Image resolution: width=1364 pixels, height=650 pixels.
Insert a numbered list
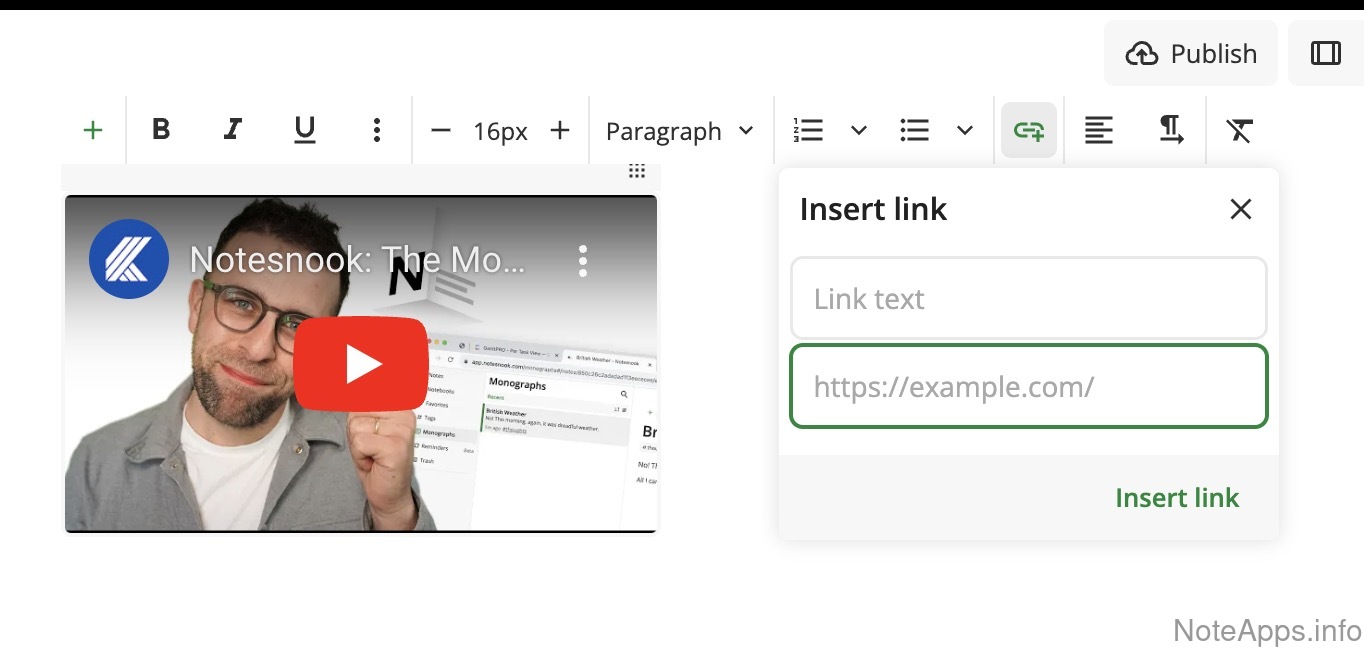808,130
